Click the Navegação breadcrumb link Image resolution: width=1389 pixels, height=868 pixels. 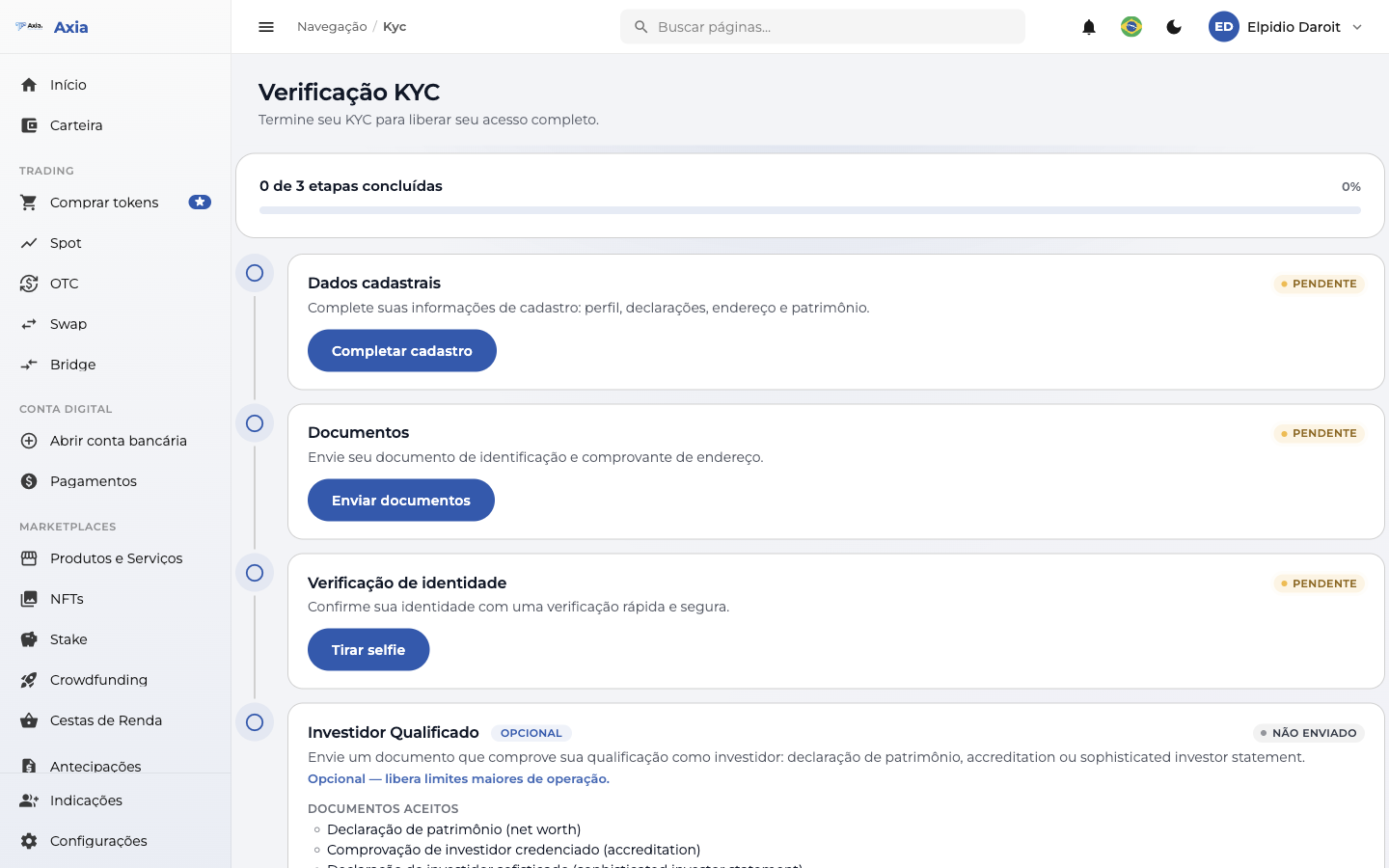(x=332, y=27)
